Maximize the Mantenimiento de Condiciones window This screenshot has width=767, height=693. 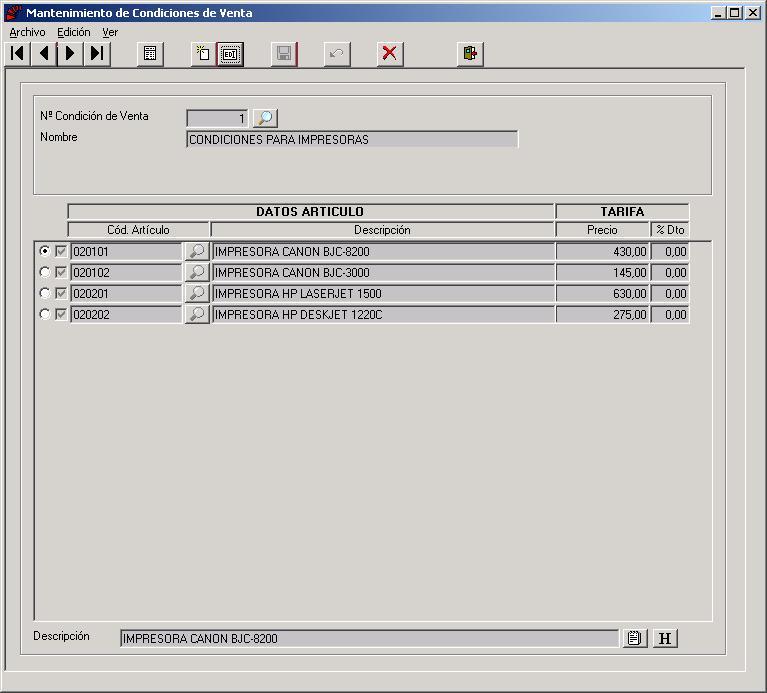(735, 13)
